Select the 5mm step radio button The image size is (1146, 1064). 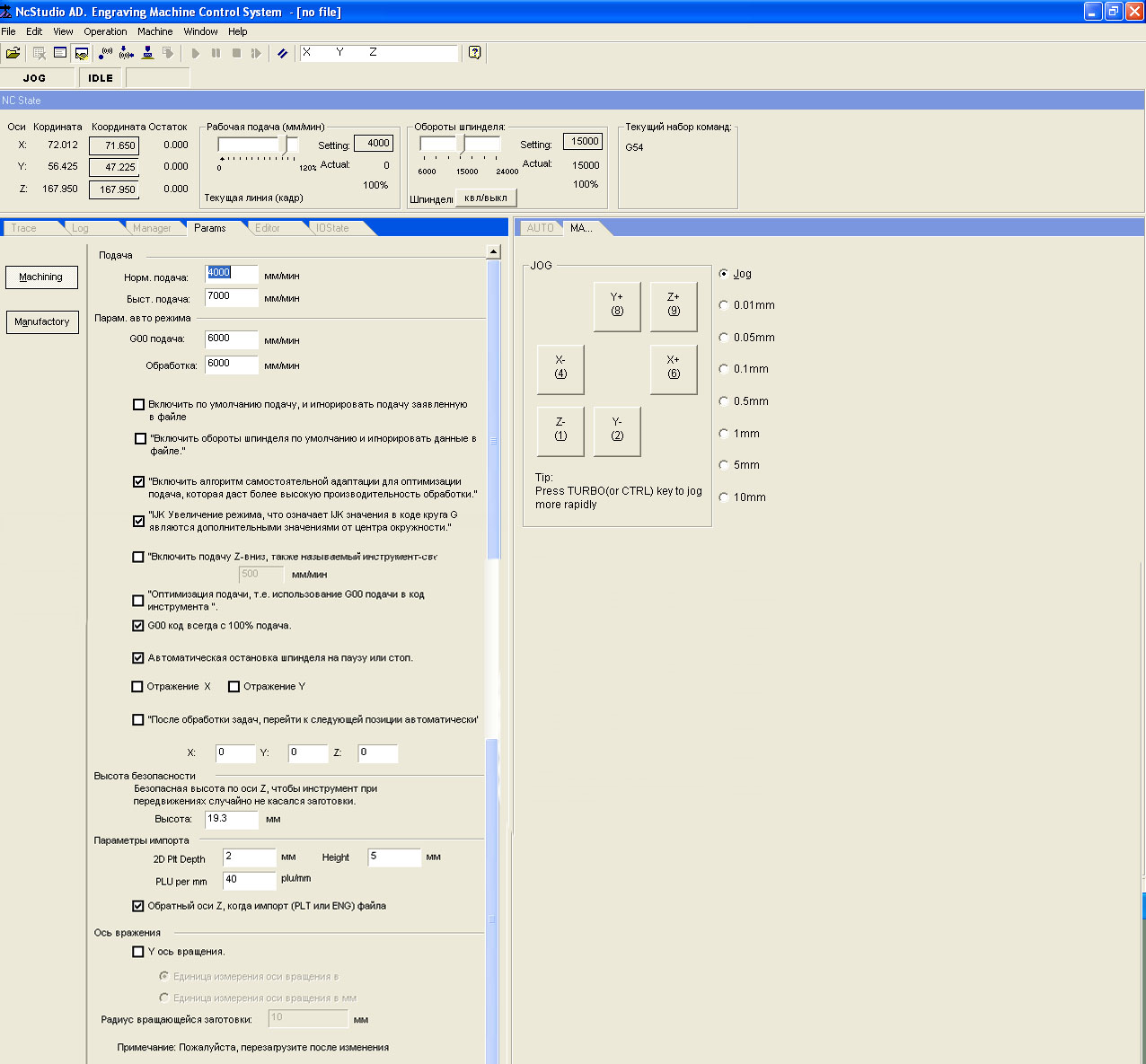pyautogui.click(x=724, y=465)
